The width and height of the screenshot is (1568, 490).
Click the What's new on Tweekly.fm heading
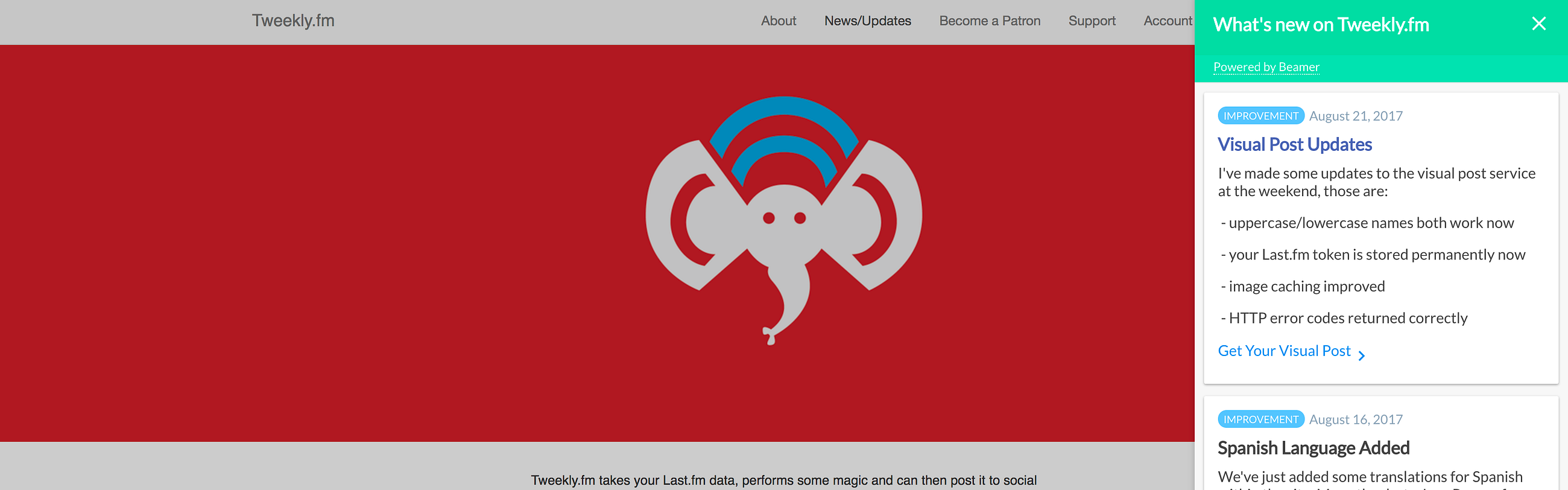click(x=1321, y=24)
